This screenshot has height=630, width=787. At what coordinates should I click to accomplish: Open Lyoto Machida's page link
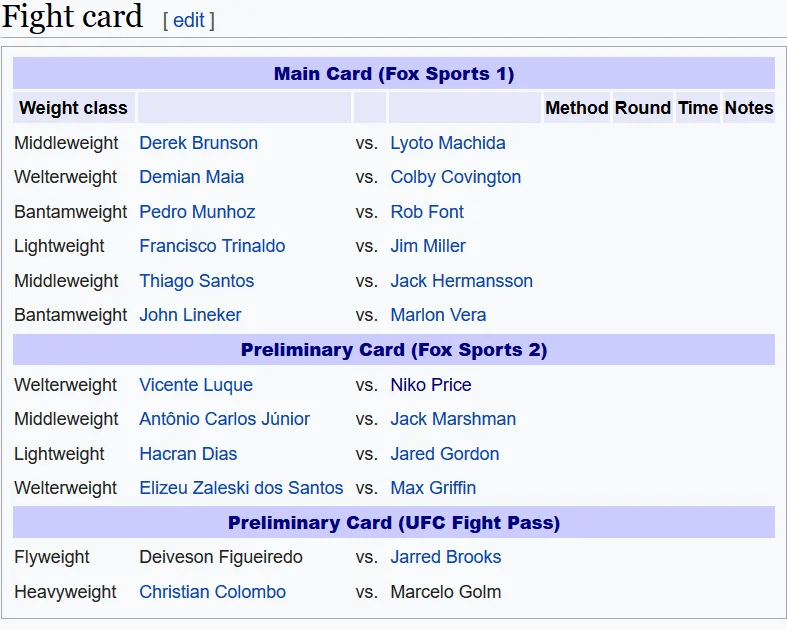point(447,143)
